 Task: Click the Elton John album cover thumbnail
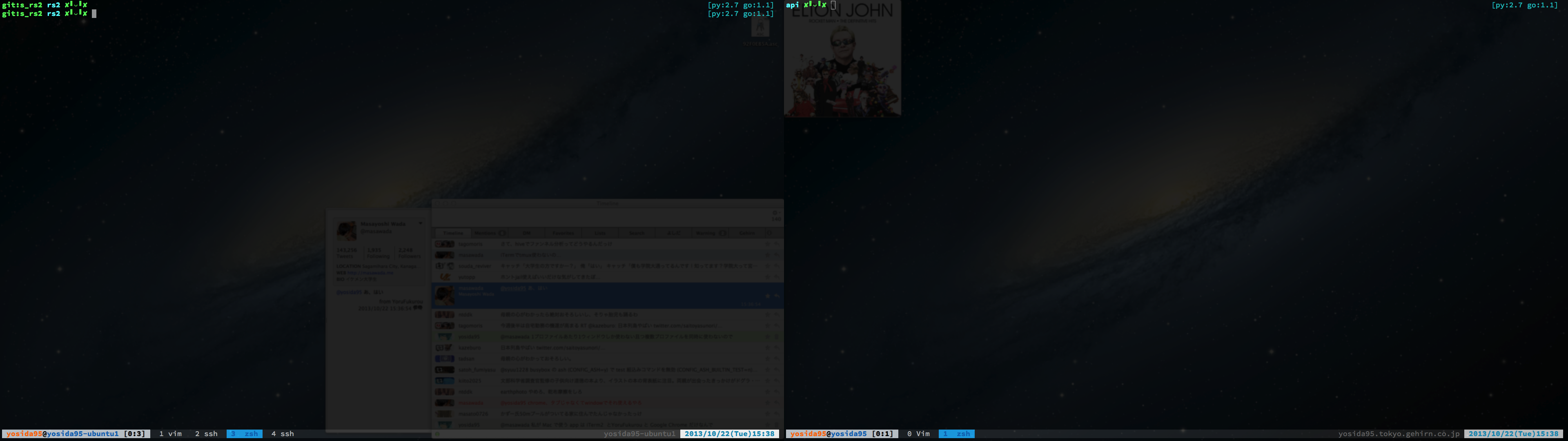tap(842, 61)
